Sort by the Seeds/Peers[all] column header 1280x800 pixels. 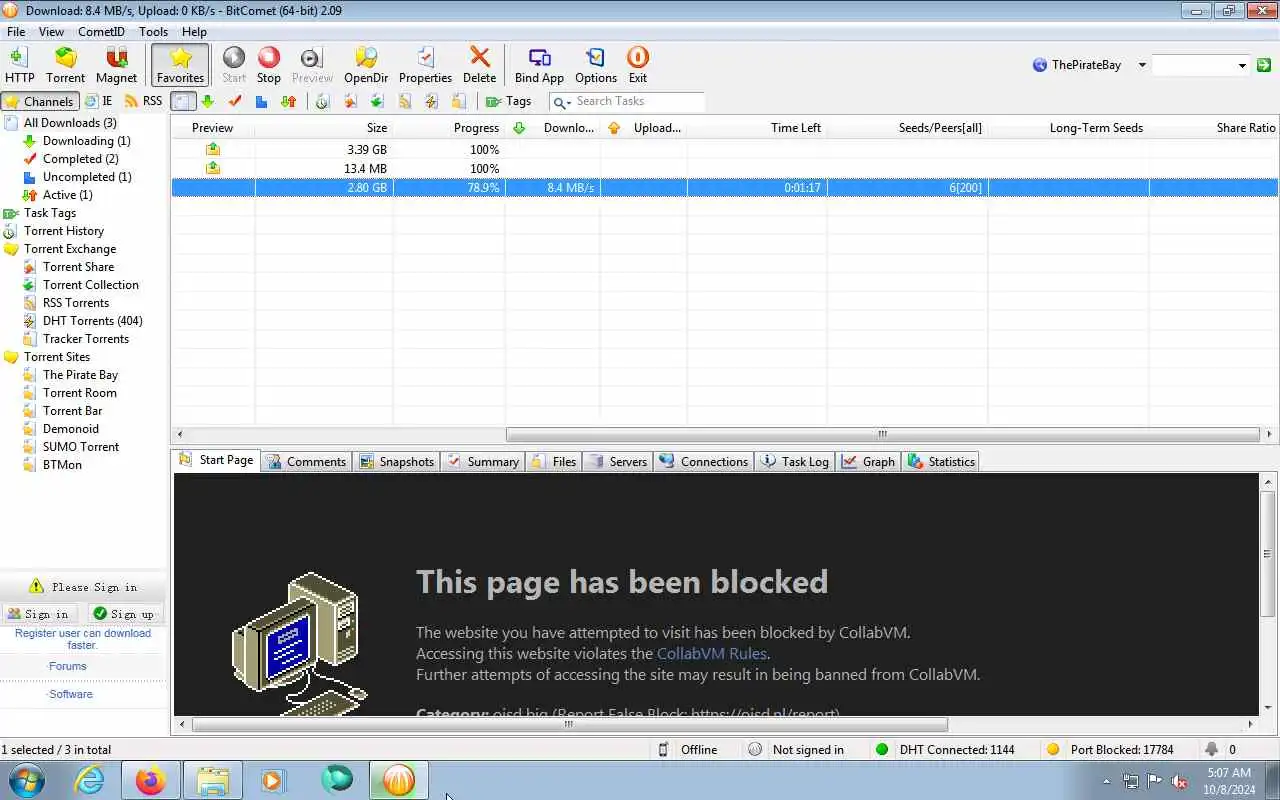907,128
